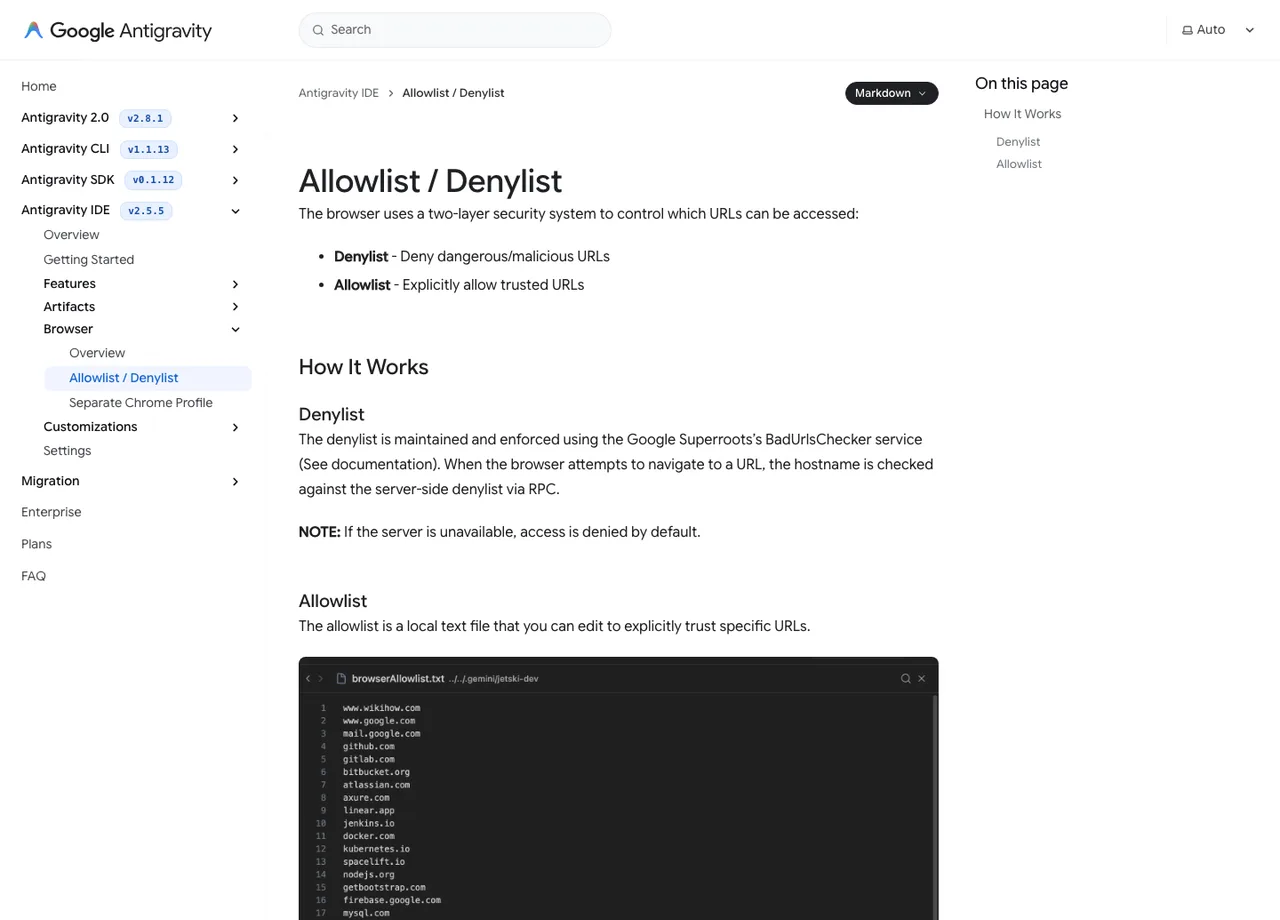The image size is (1280, 920).
Task: Click the Auto theme laptop icon
Action: [x=1187, y=30]
